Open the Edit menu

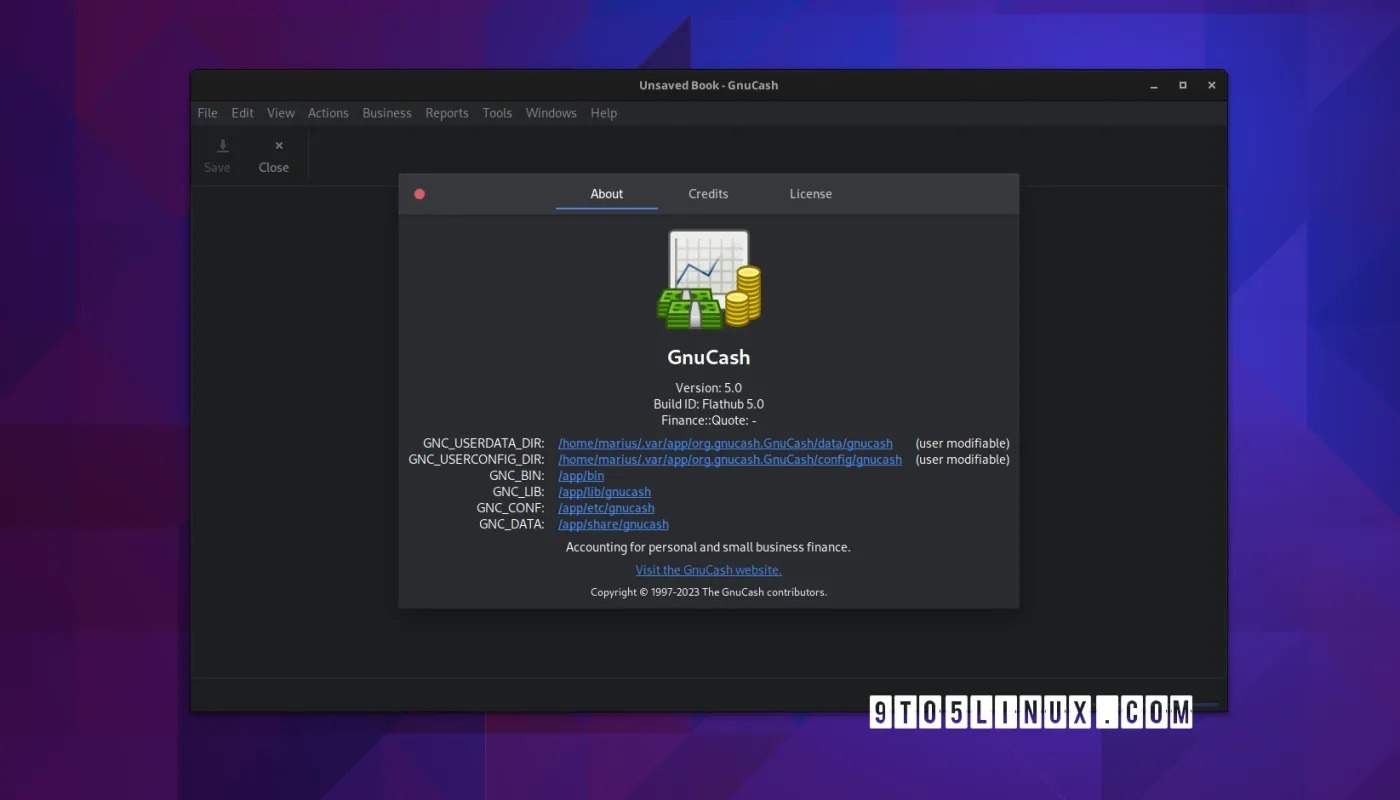tap(242, 113)
